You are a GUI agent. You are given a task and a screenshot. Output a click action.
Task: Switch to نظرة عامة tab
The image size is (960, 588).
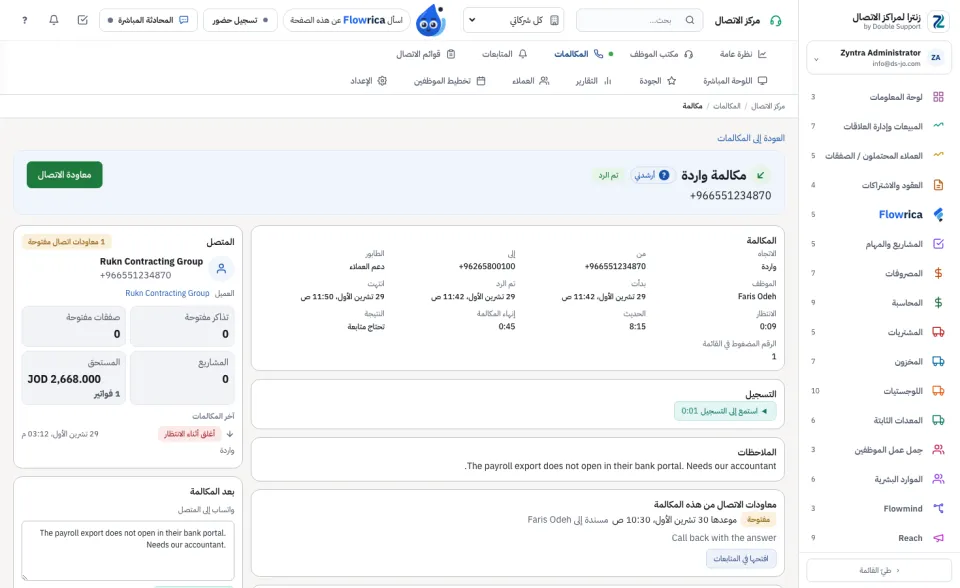coord(743,54)
